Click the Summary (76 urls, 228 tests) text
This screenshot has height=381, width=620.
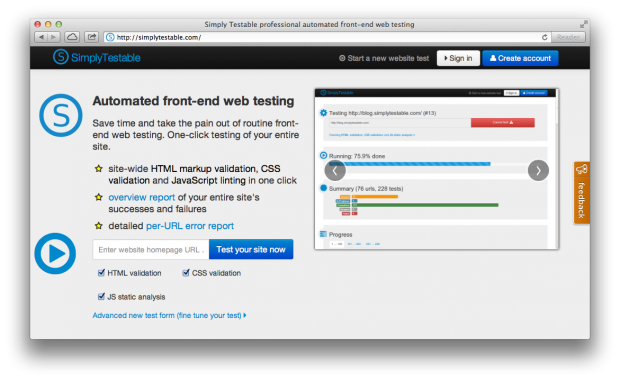[x=366, y=189]
